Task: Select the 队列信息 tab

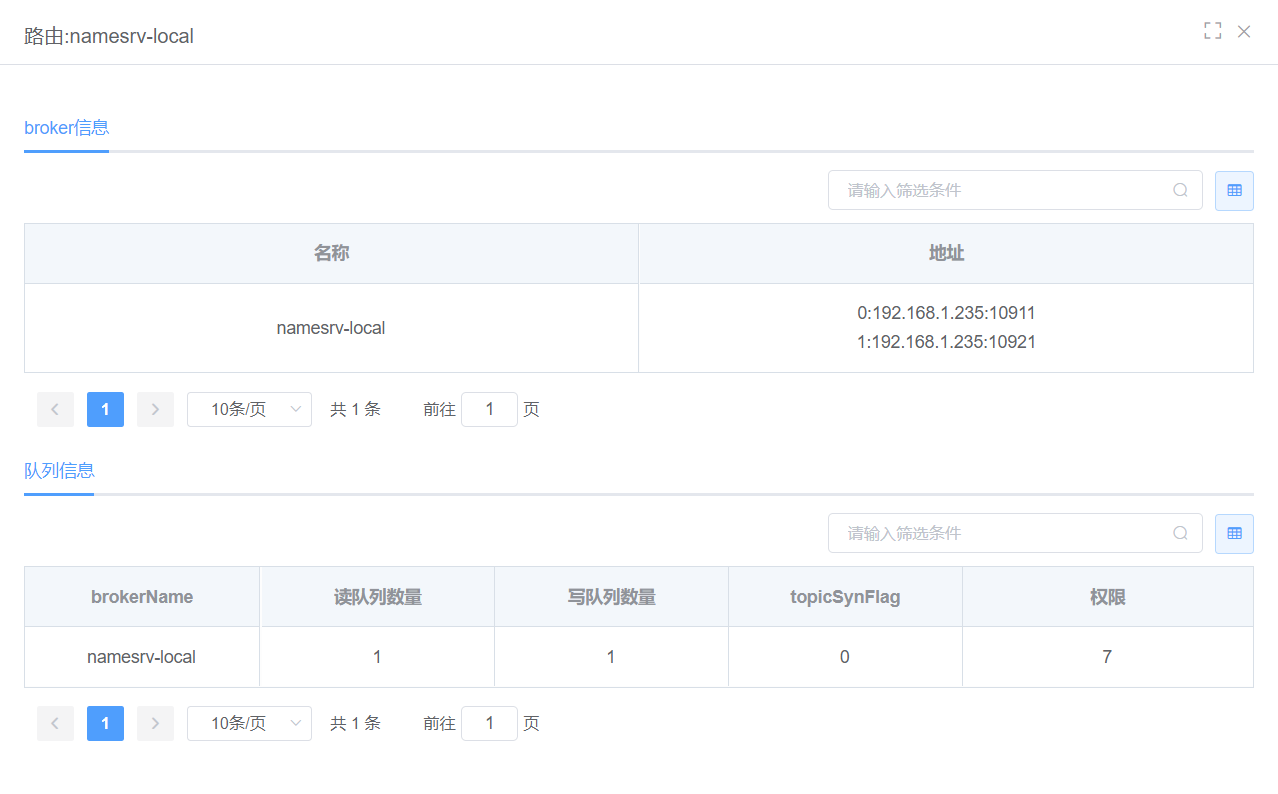Action: [x=59, y=471]
